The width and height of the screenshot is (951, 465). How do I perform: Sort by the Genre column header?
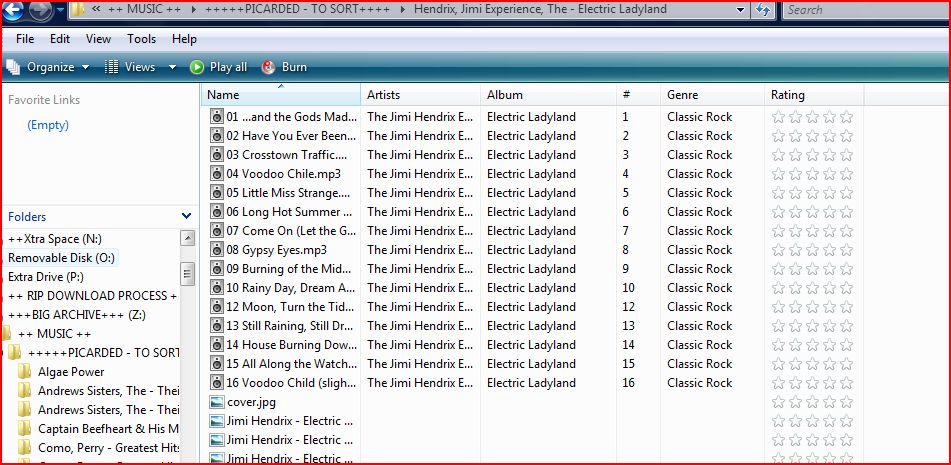coord(713,95)
